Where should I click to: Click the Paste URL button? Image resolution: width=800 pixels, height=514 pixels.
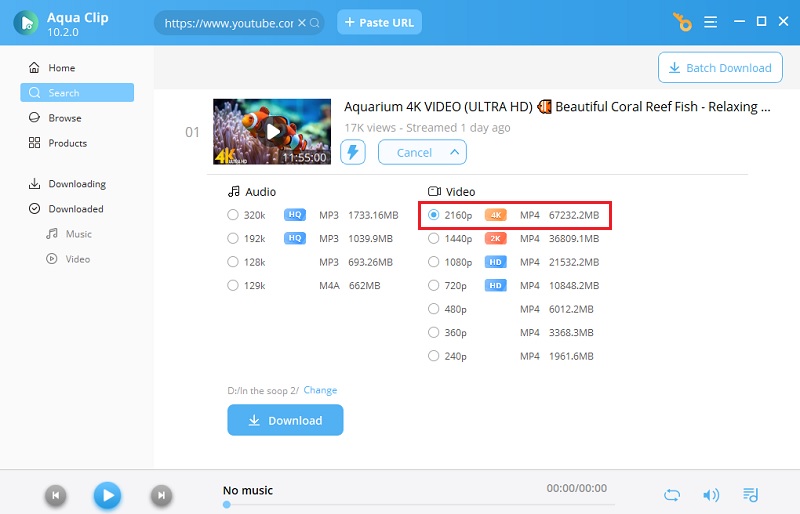pos(379,22)
